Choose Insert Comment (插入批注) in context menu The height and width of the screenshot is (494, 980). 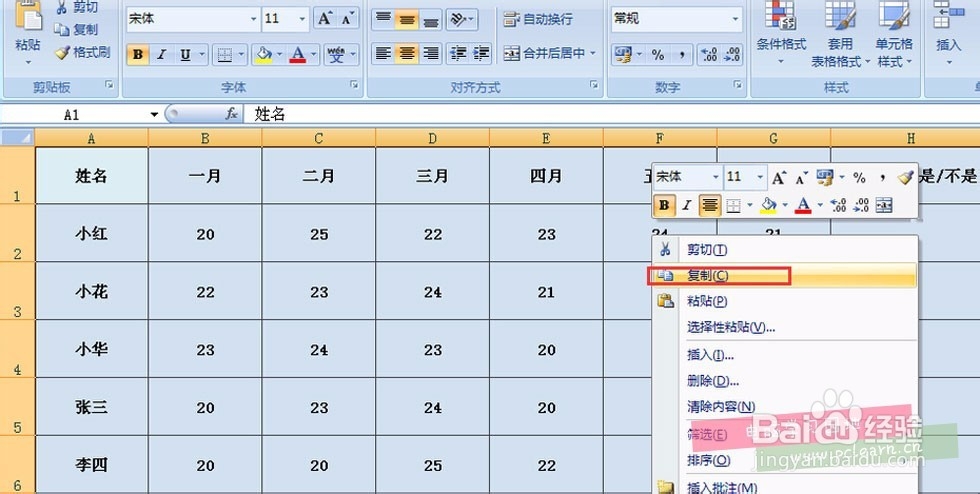(x=784, y=487)
